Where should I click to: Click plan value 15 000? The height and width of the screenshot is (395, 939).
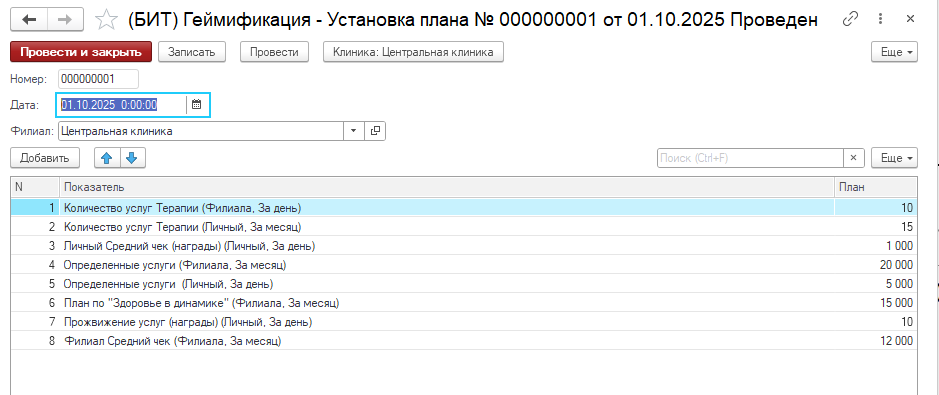pos(897,303)
